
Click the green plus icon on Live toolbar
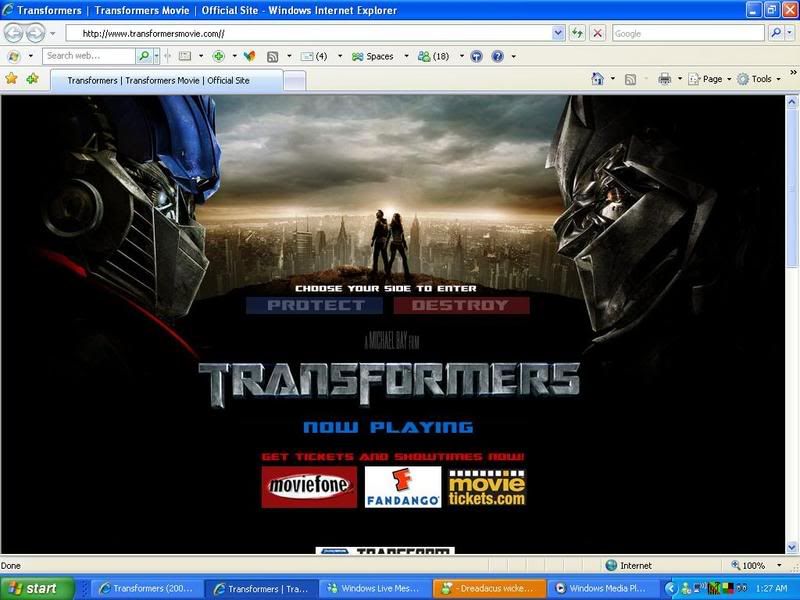[218, 56]
